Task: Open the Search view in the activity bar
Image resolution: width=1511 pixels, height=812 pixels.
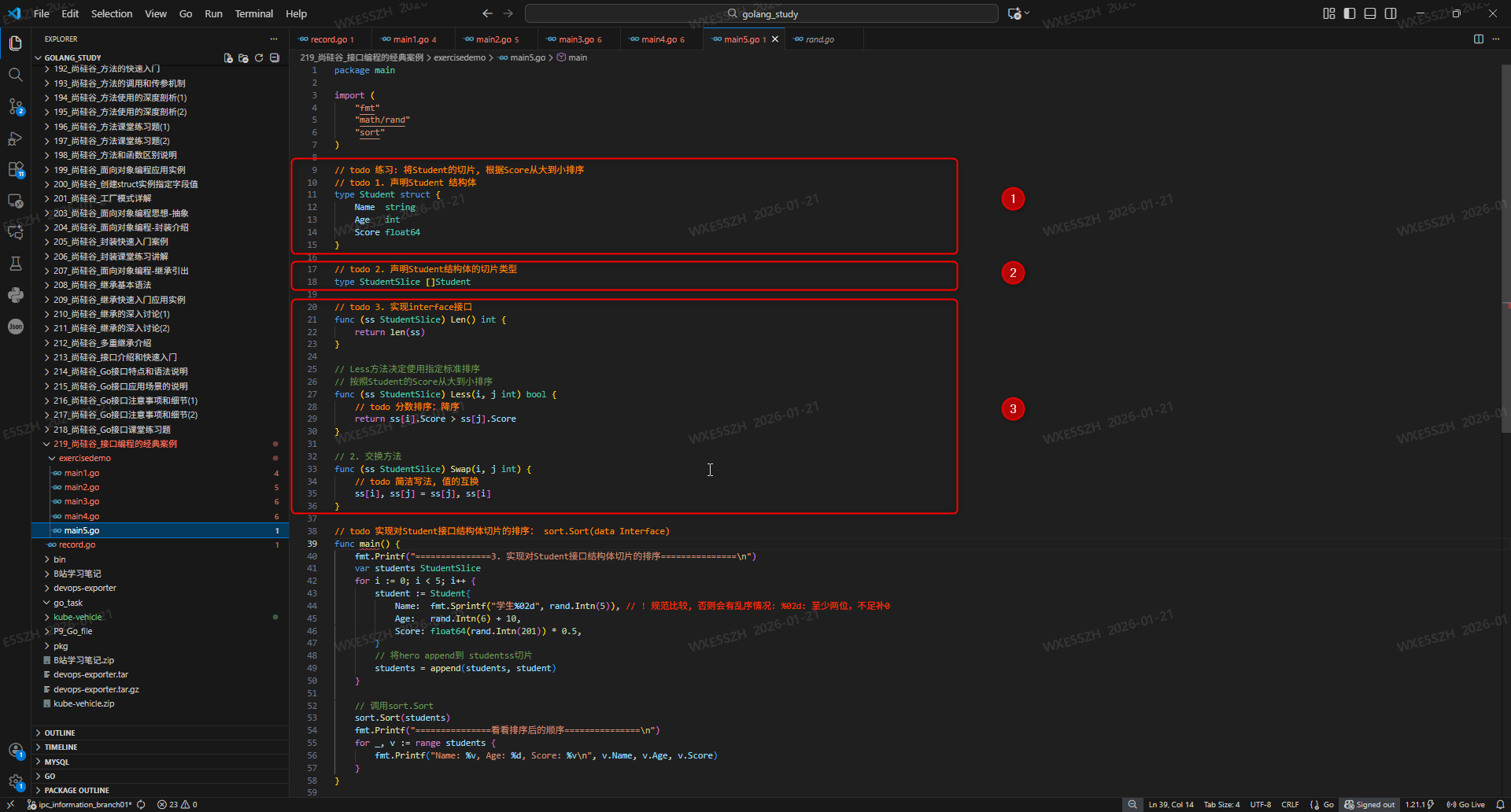Action: [15, 75]
